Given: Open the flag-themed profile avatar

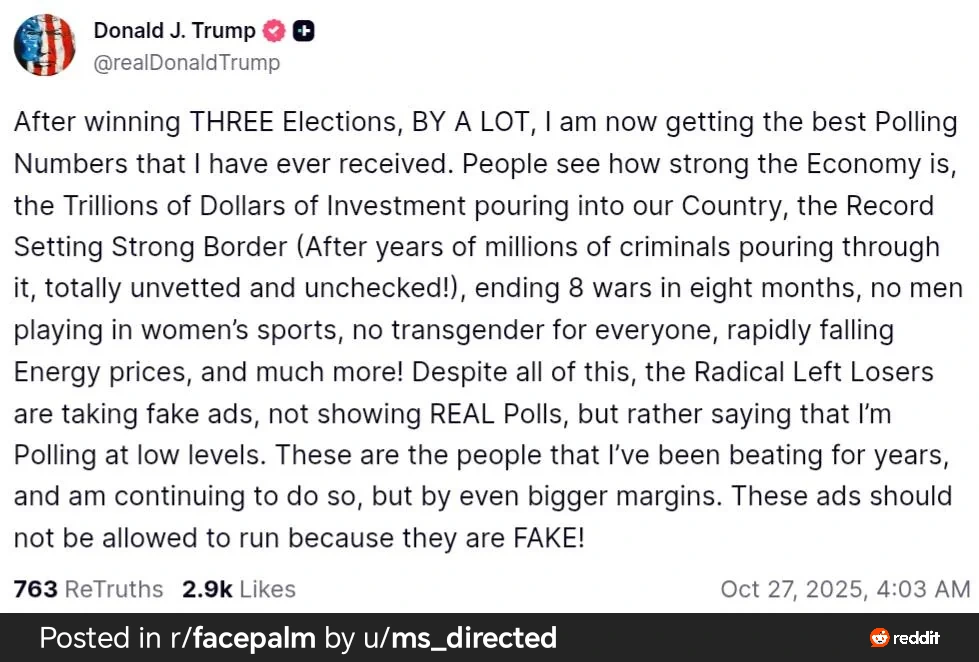Looking at the screenshot, I should [45, 45].
